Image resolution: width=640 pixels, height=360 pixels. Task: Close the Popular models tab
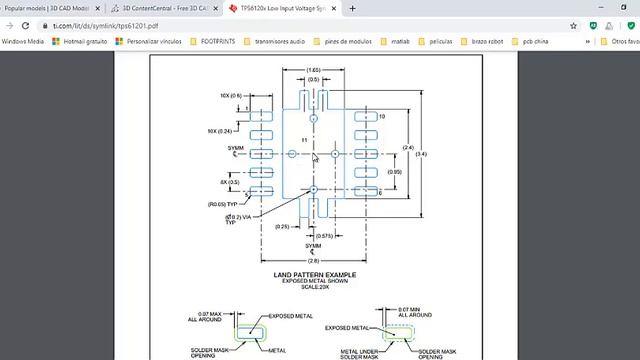(98, 8)
